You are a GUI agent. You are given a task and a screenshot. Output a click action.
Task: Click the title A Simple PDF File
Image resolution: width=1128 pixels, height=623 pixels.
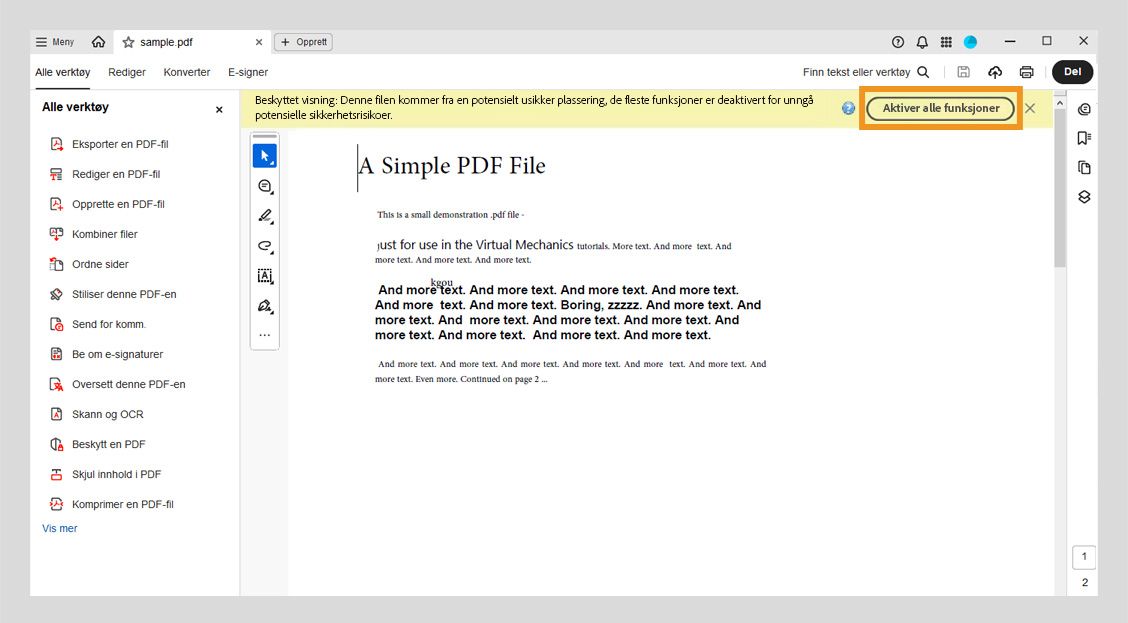pyautogui.click(x=452, y=166)
